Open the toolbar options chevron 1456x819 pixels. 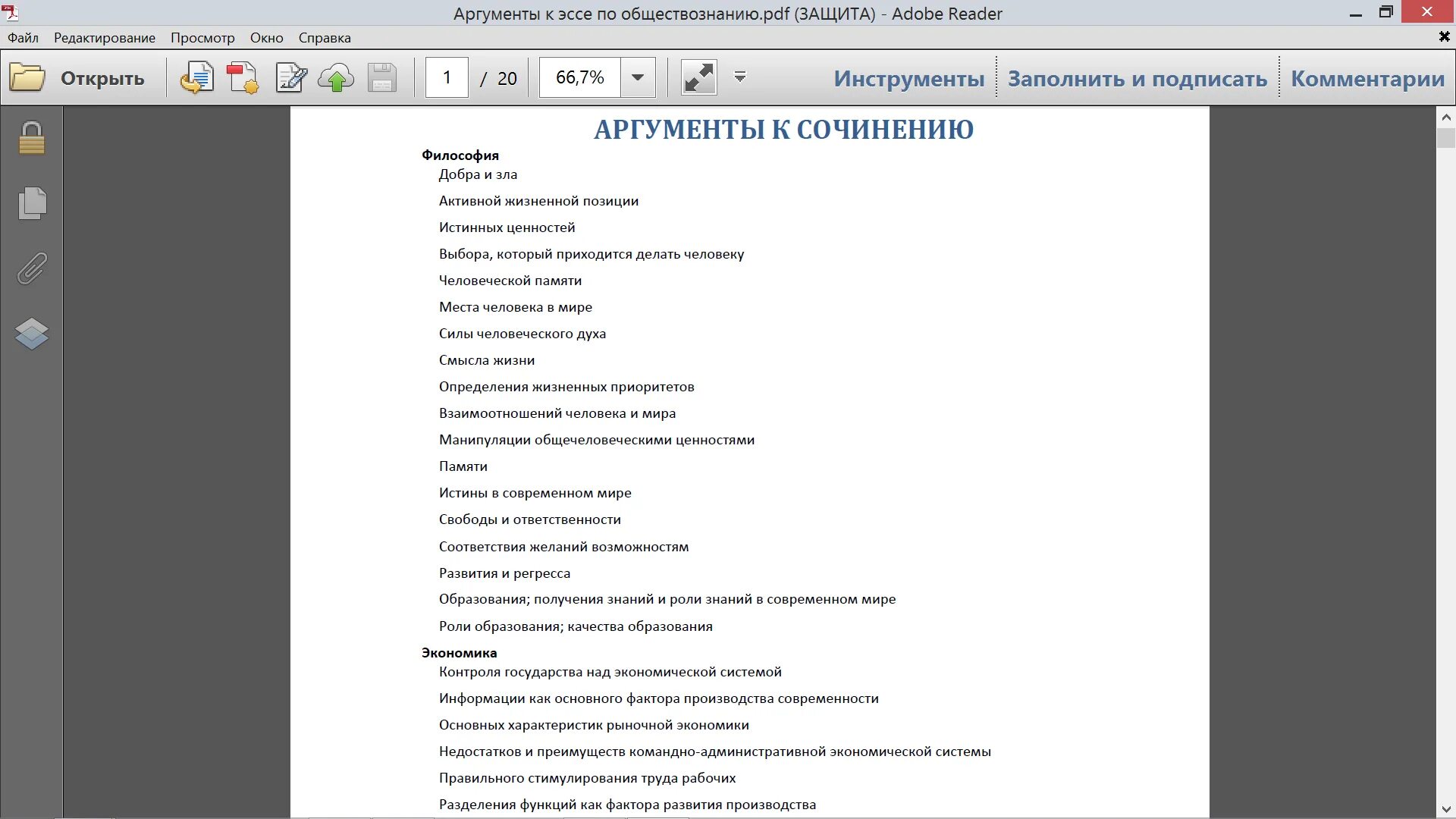click(x=739, y=77)
